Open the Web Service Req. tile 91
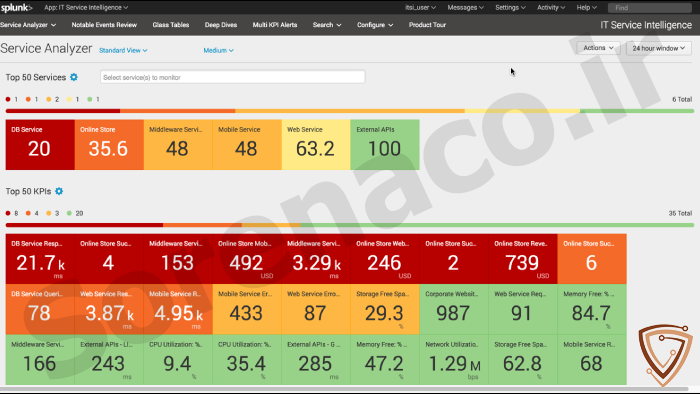Viewport: 700px width, 394px height. [523, 309]
